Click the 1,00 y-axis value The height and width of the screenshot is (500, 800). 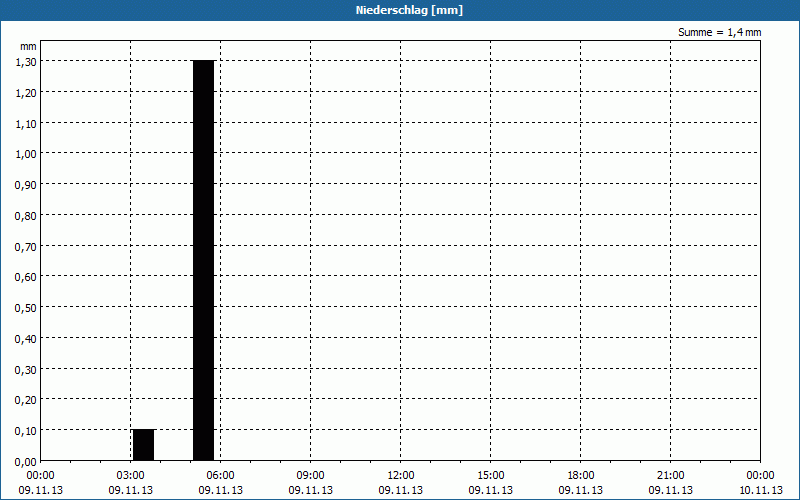[x=26, y=154]
